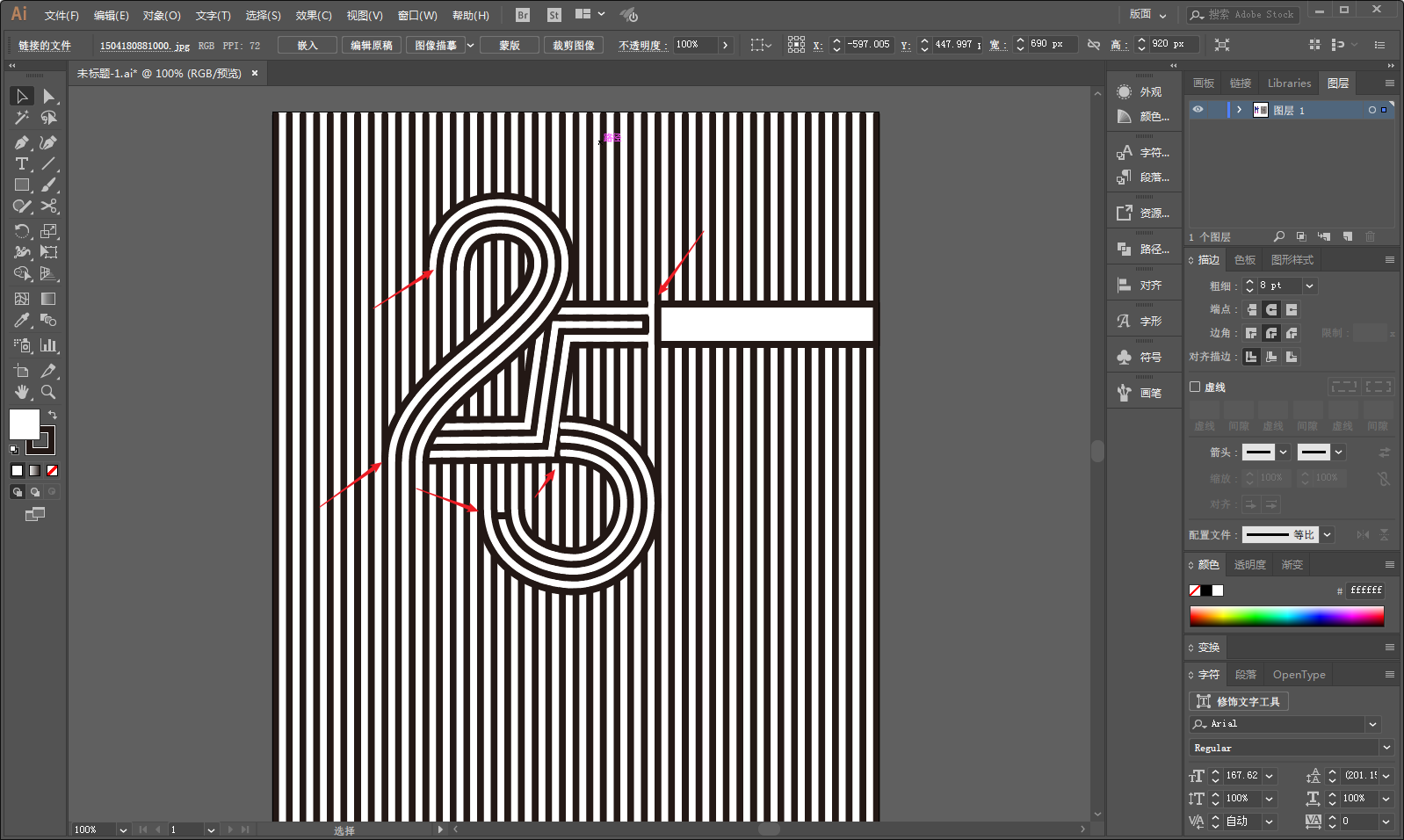Open the 对象(O) menu
The width and height of the screenshot is (1404, 840).
162,16
